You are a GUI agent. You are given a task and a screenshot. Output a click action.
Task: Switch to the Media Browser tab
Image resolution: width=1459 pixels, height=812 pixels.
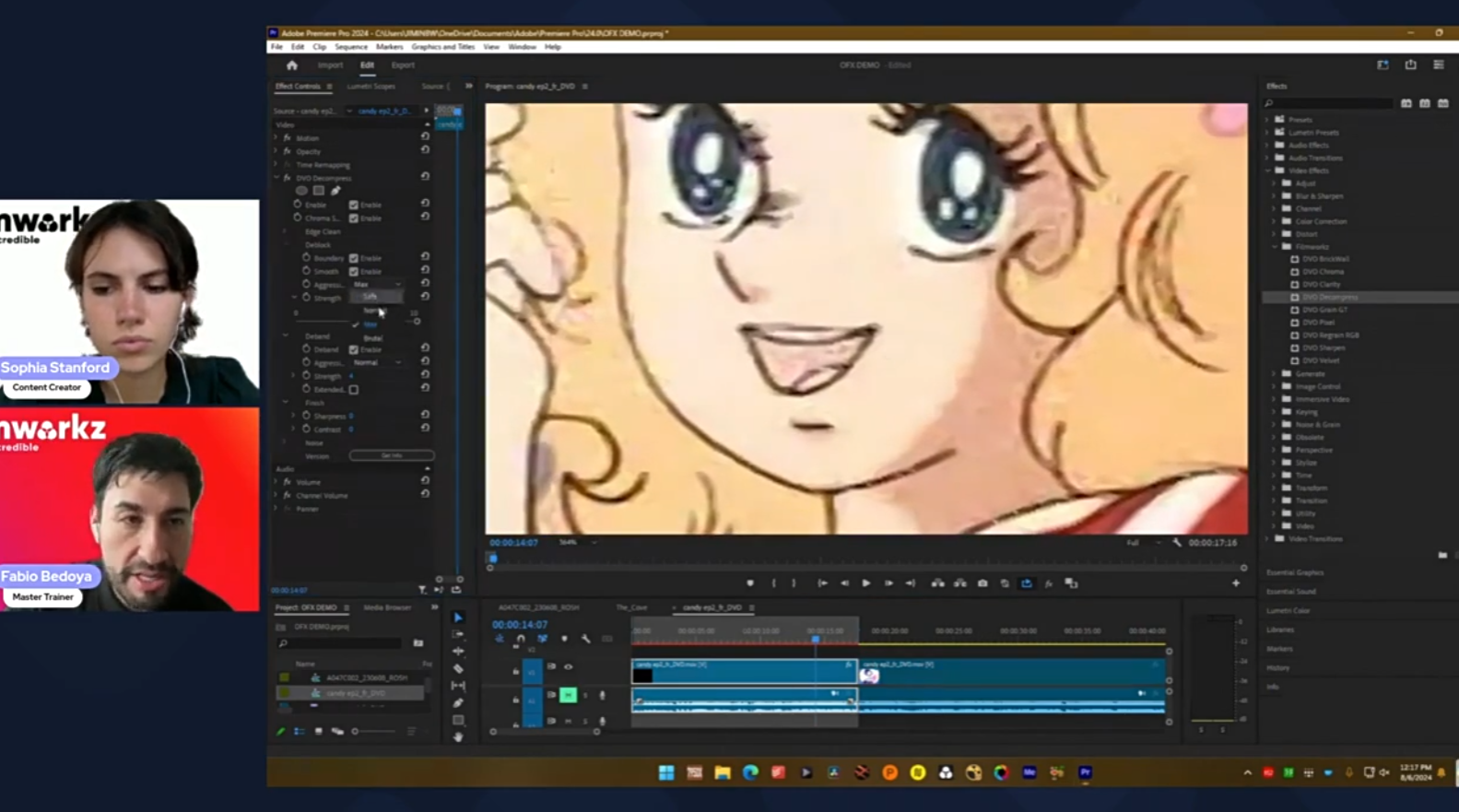click(x=387, y=608)
